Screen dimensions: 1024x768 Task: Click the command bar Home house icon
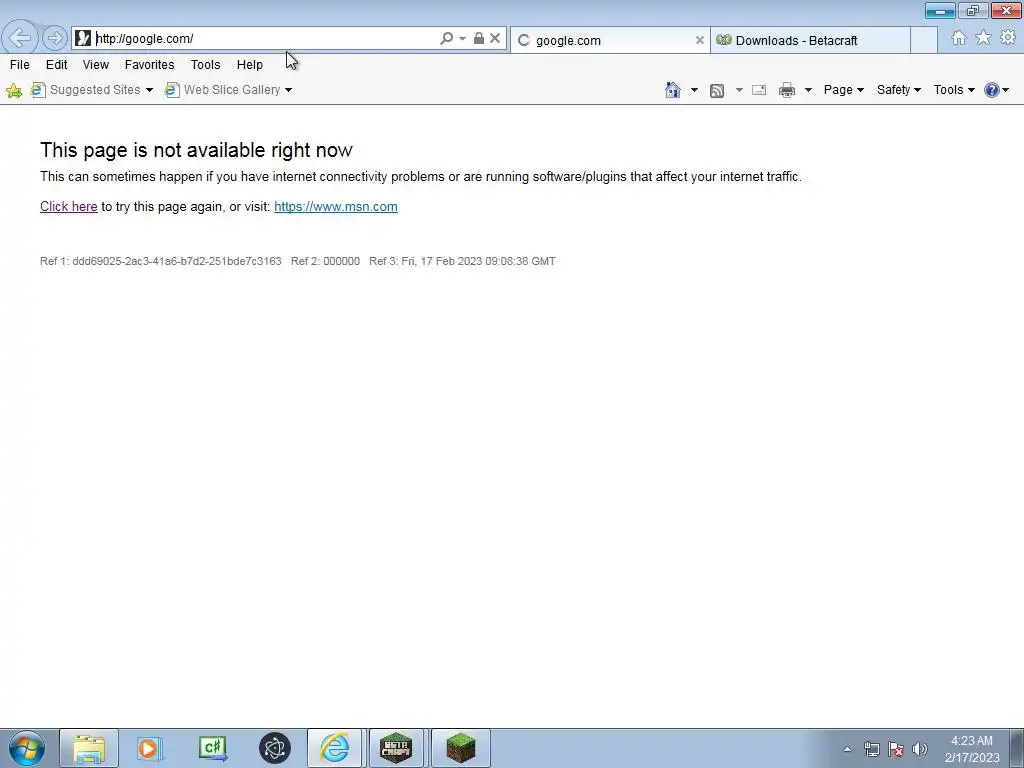tap(673, 90)
